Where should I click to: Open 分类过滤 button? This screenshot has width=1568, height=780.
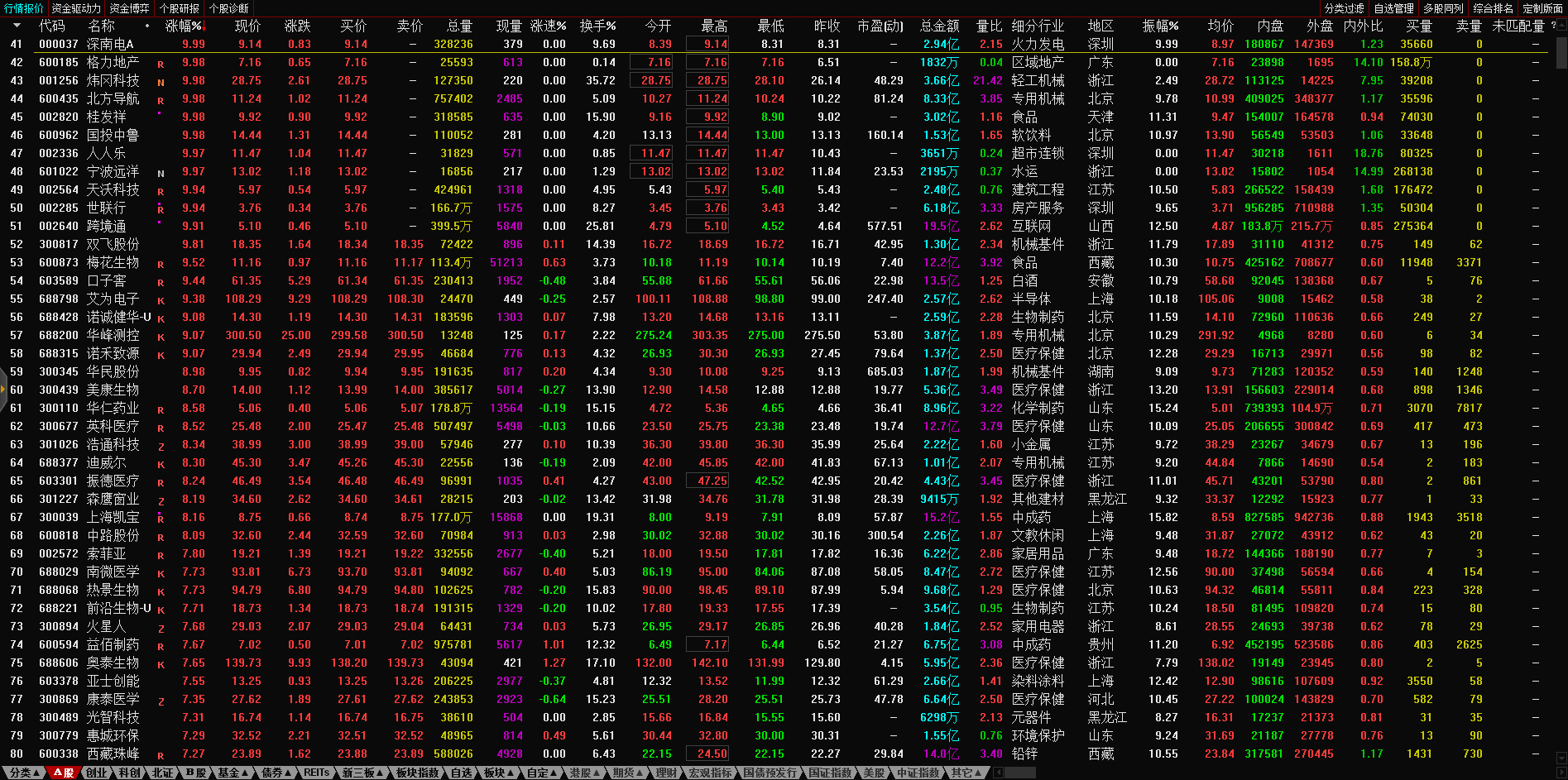pos(1344,8)
